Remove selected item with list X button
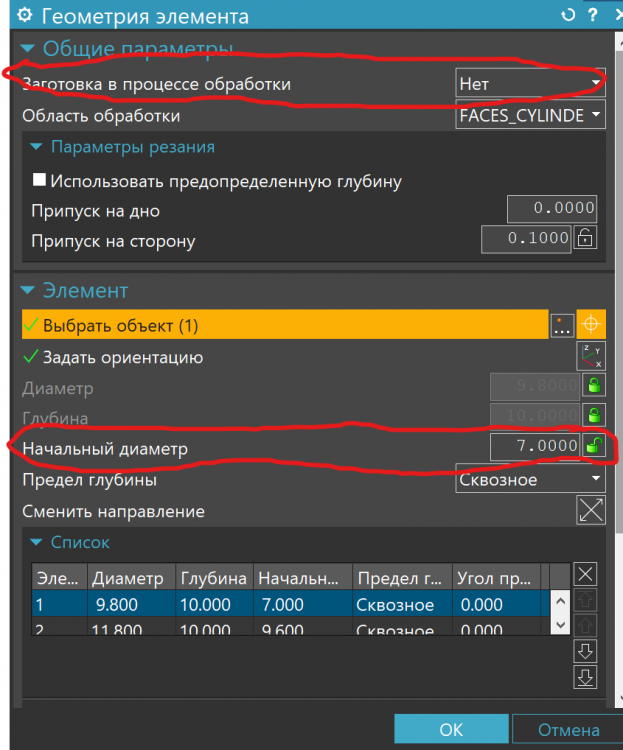 pos(587,574)
